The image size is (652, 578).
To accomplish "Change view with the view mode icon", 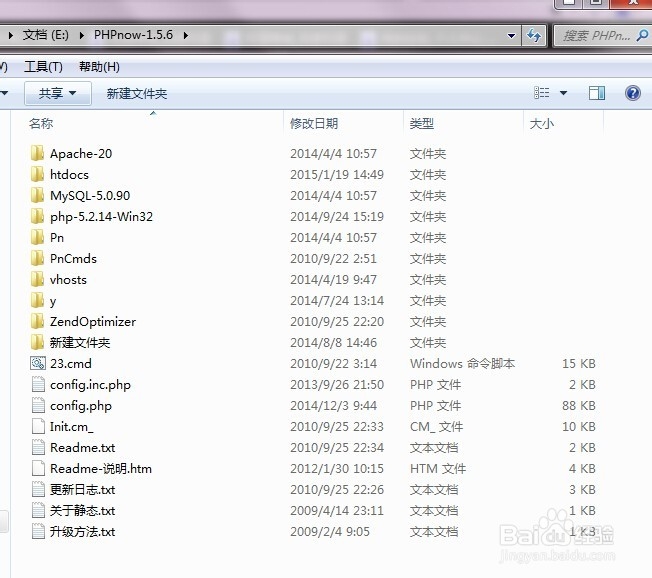I will [x=541, y=93].
